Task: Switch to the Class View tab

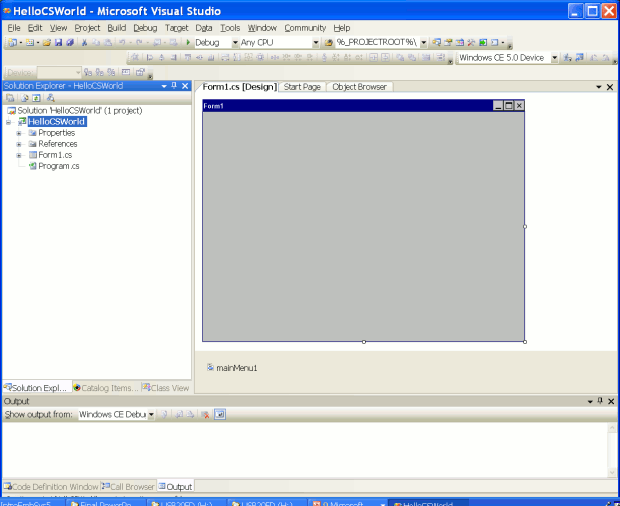Action: pyautogui.click(x=168, y=388)
